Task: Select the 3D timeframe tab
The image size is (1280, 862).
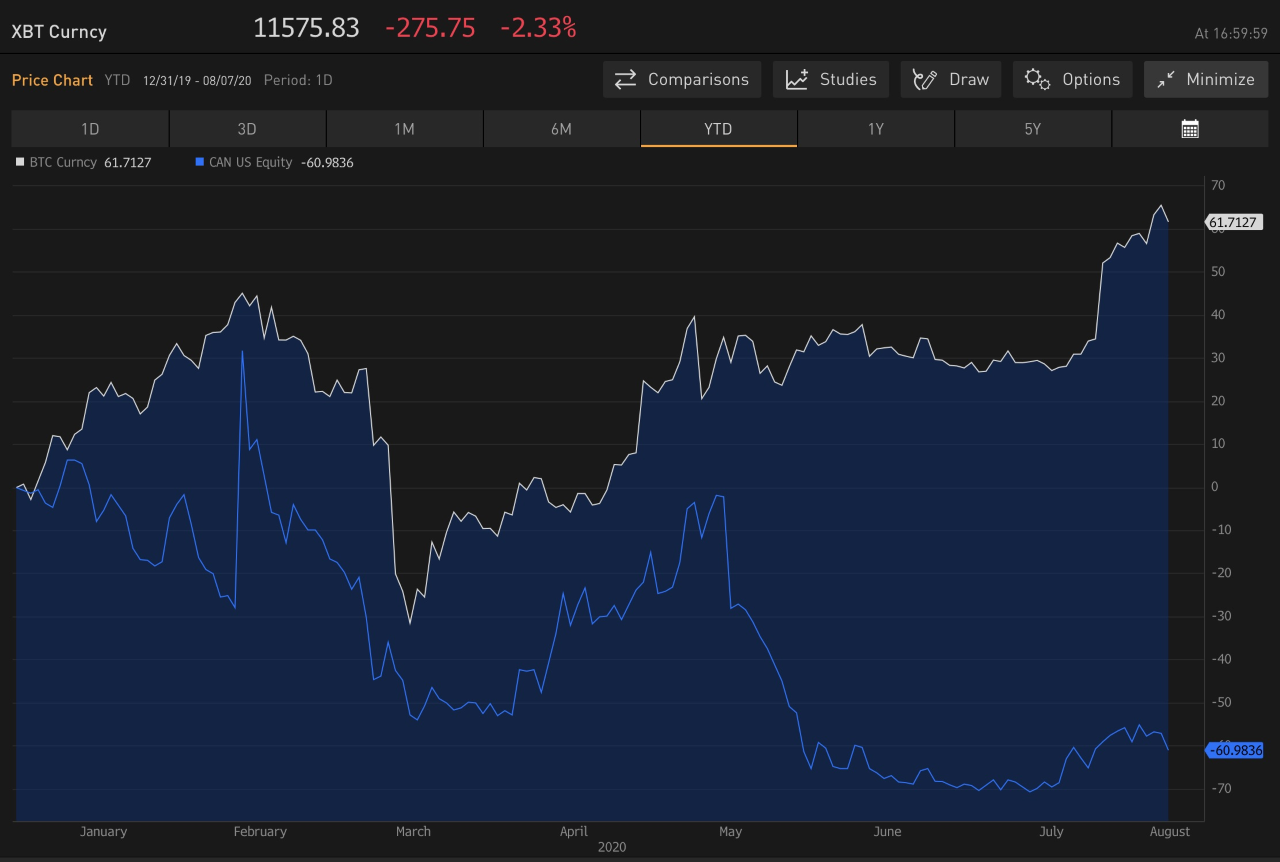Action: (247, 128)
